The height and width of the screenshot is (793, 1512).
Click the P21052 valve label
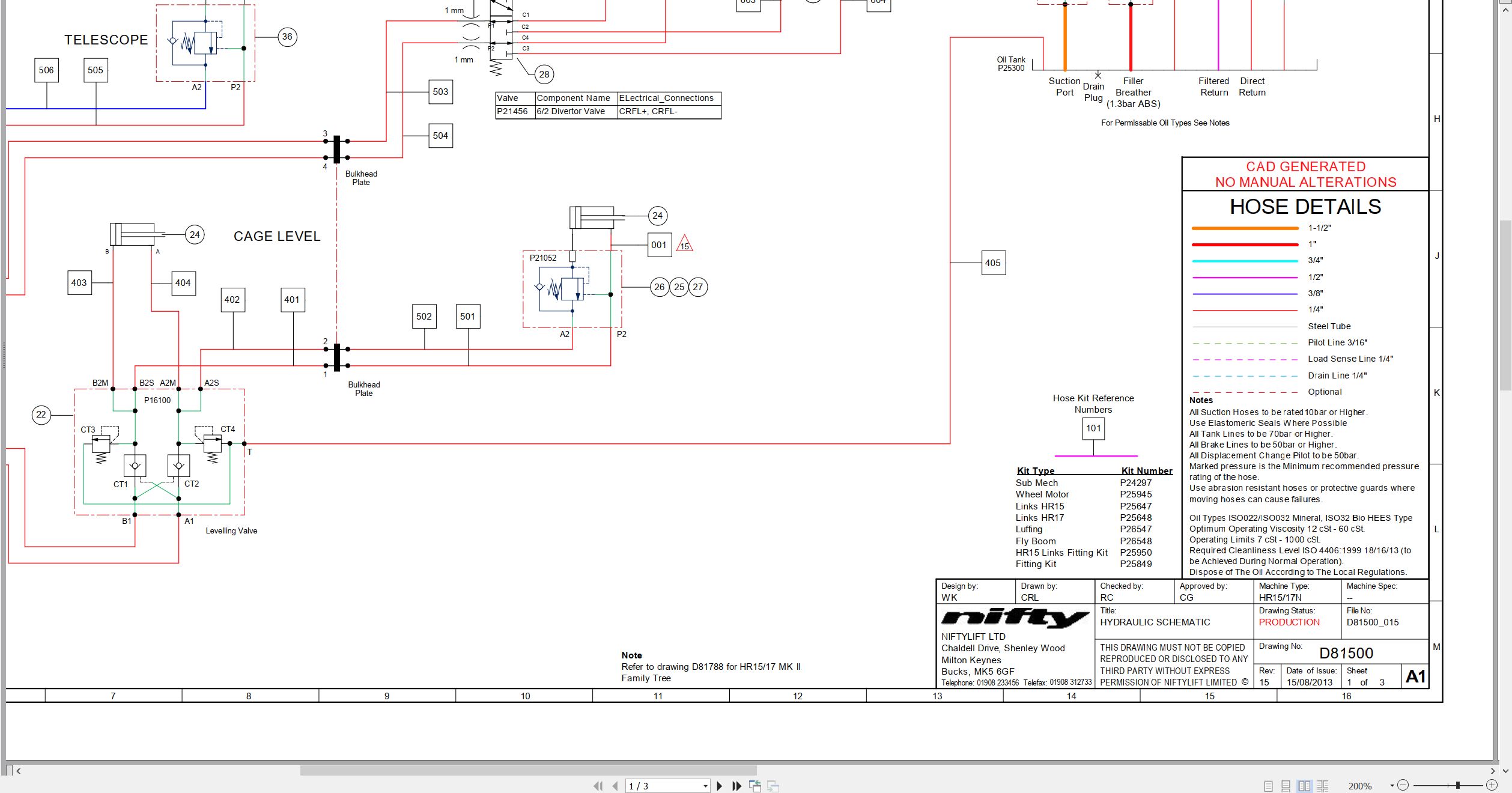[x=543, y=258]
